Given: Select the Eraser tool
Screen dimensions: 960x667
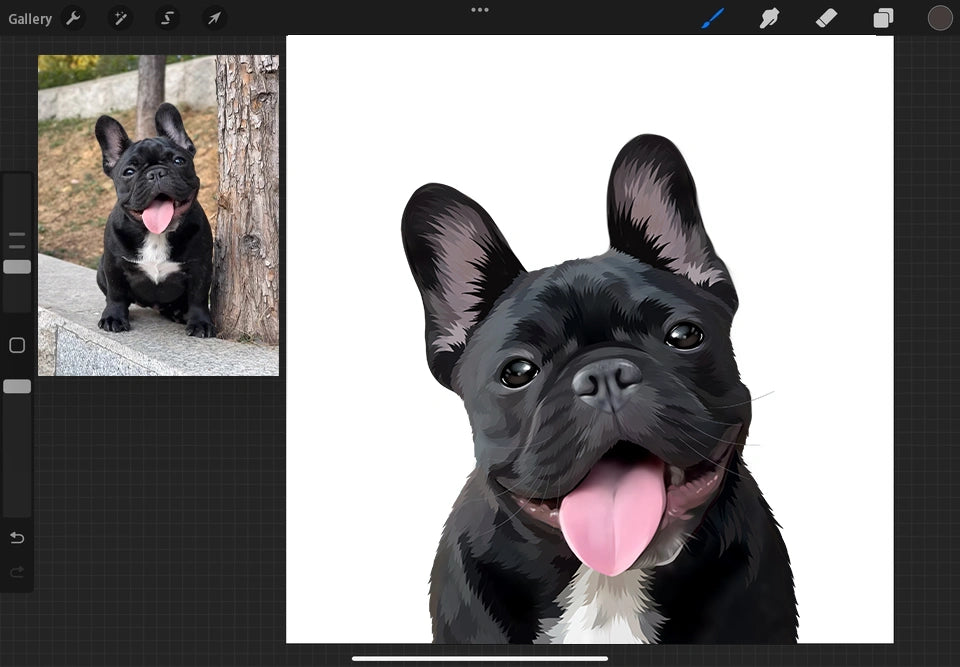Looking at the screenshot, I should pos(826,18).
